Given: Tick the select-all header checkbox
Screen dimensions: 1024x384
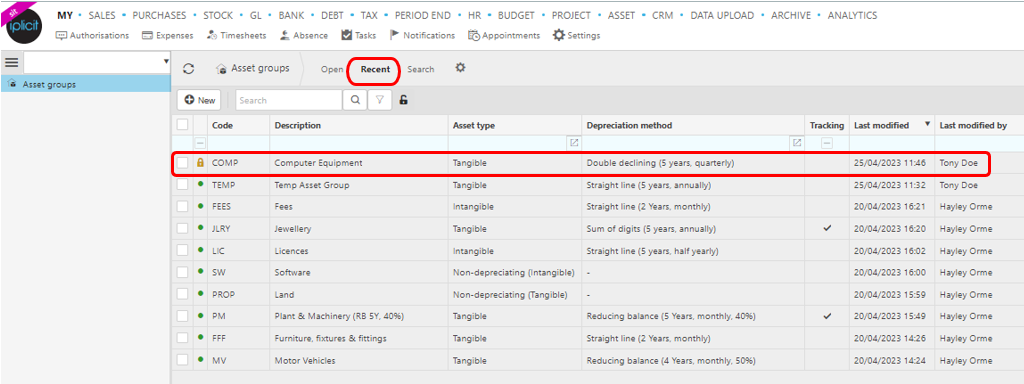Looking at the screenshot, I should [182, 124].
